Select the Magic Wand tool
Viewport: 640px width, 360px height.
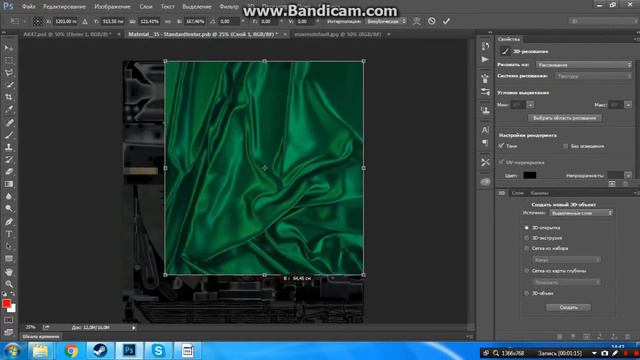(x=9, y=85)
